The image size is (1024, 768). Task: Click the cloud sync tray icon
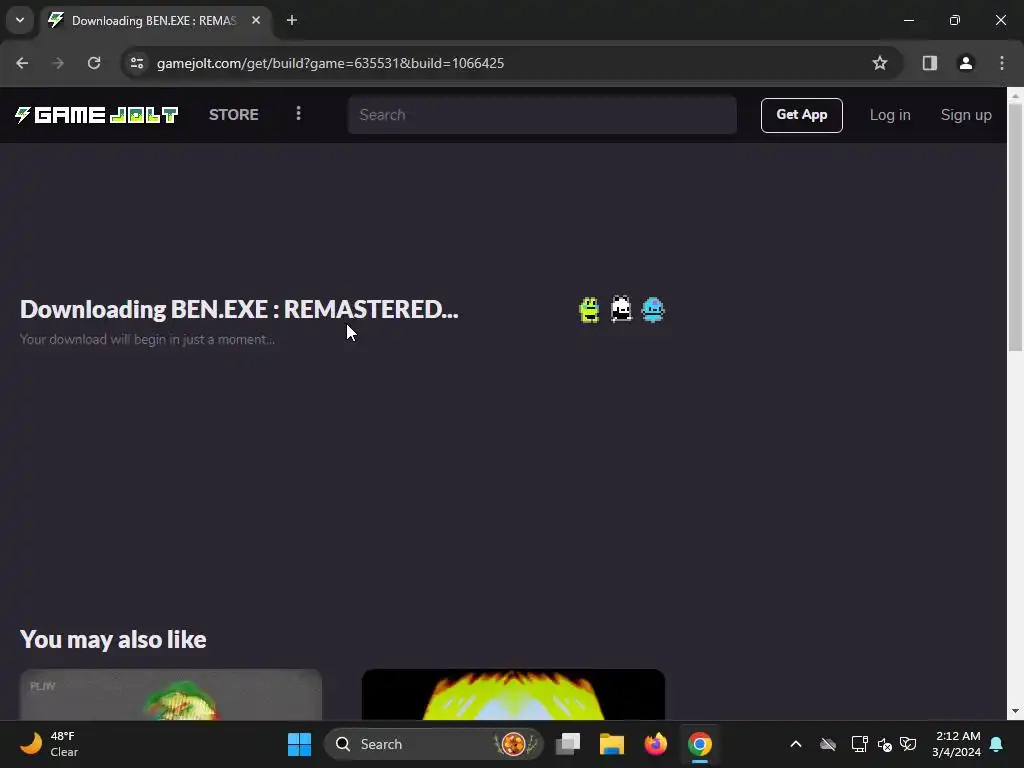click(x=828, y=744)
